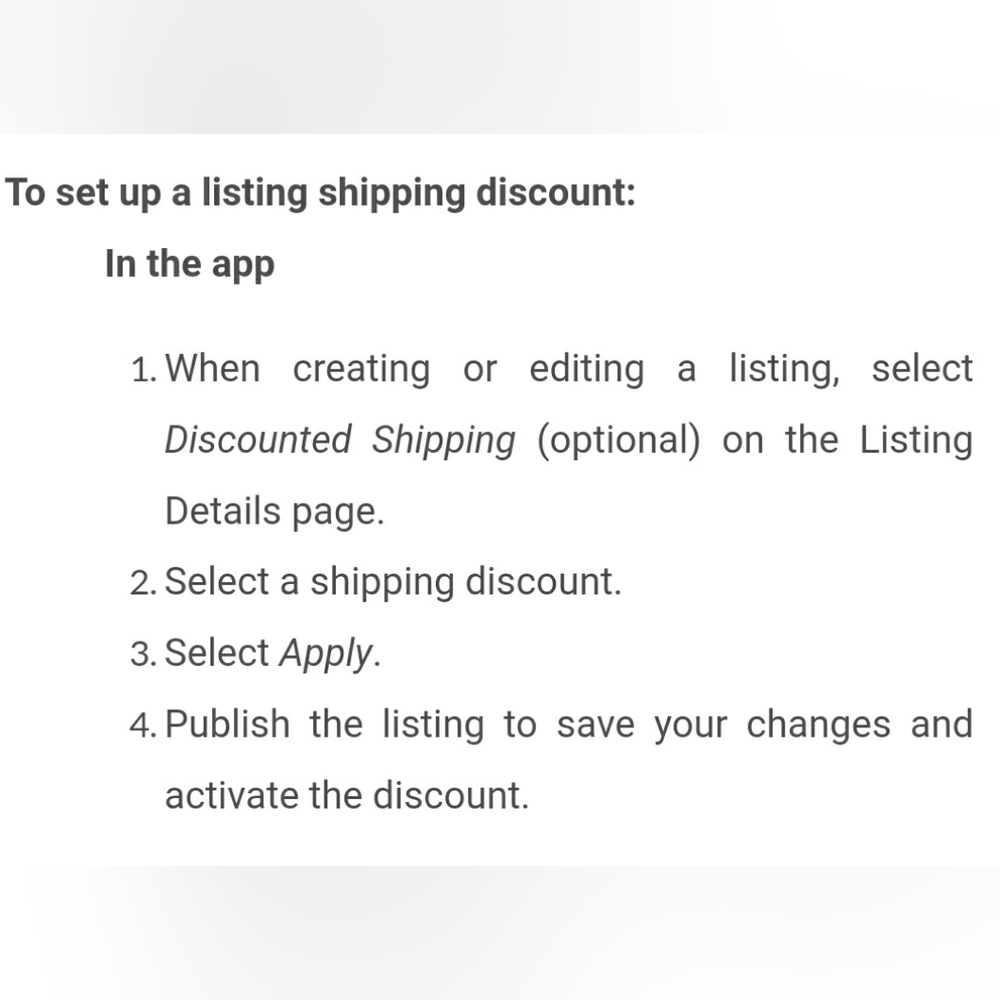The image size is (1000, 1000).
Task: Click the italic word 'Apply'
Action: point(325,653)
